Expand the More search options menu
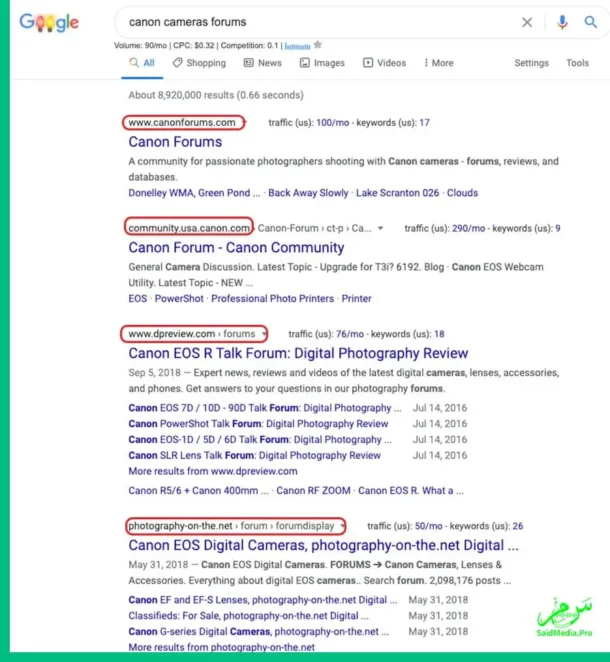This screenshot has height=662, width=610. 438,63
